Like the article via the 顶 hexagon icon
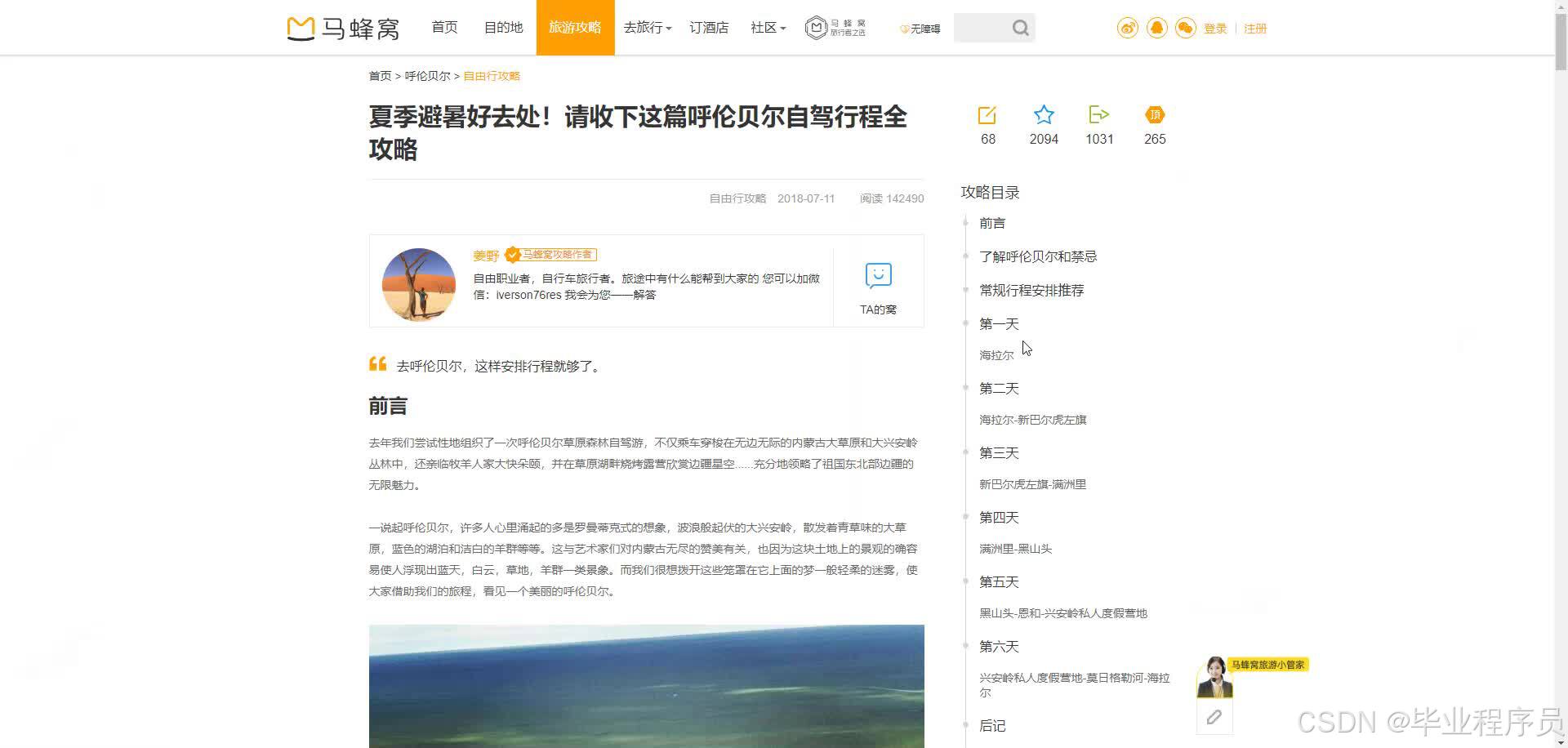 1154,115
